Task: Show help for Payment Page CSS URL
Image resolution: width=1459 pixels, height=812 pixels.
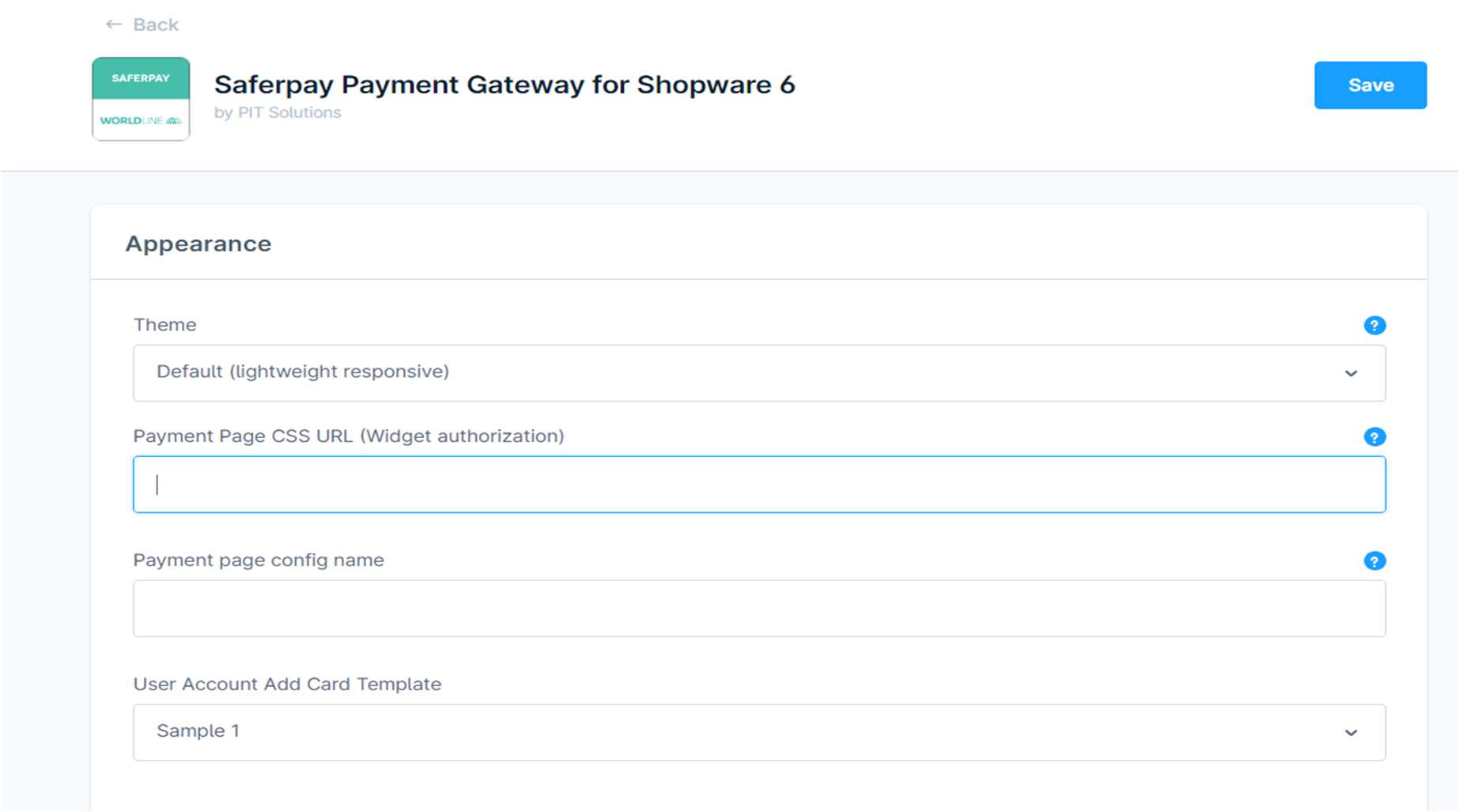Action: click(1374, 437)
